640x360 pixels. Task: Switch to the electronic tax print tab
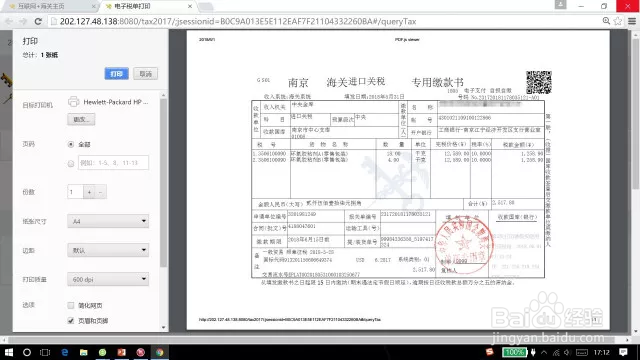[149, 6]
